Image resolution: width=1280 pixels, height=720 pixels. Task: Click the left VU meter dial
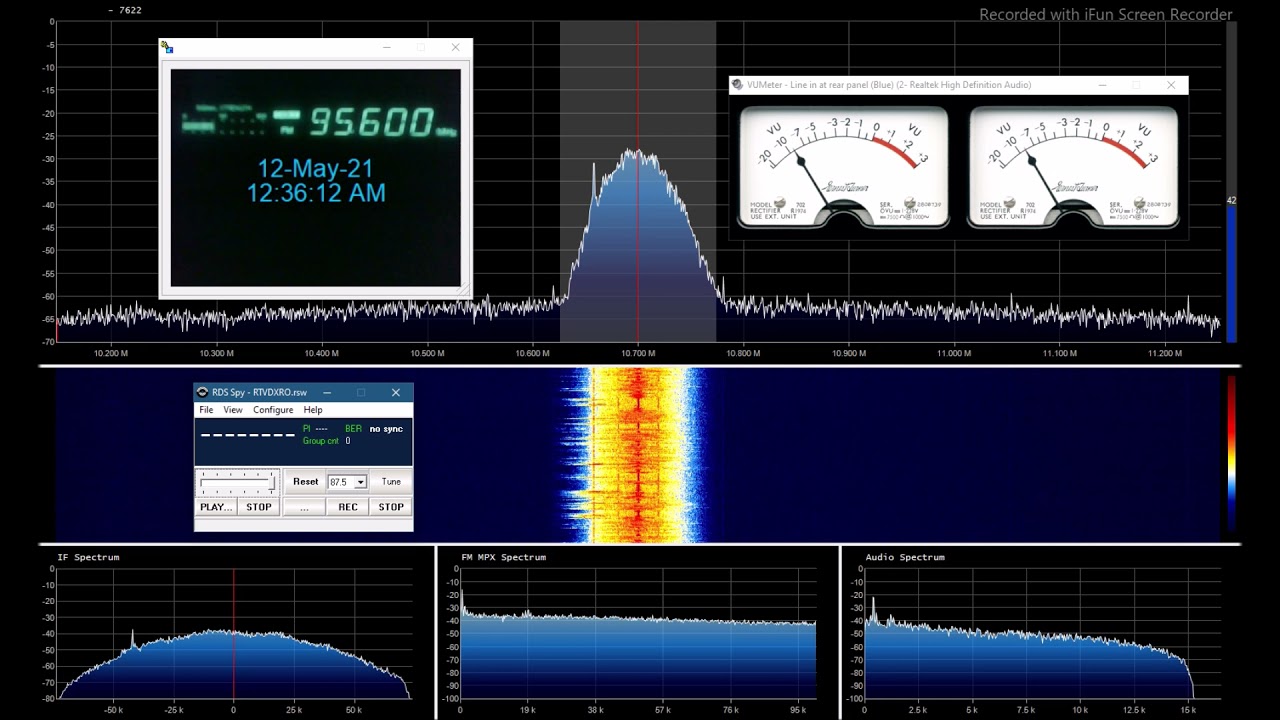point(843,166)
